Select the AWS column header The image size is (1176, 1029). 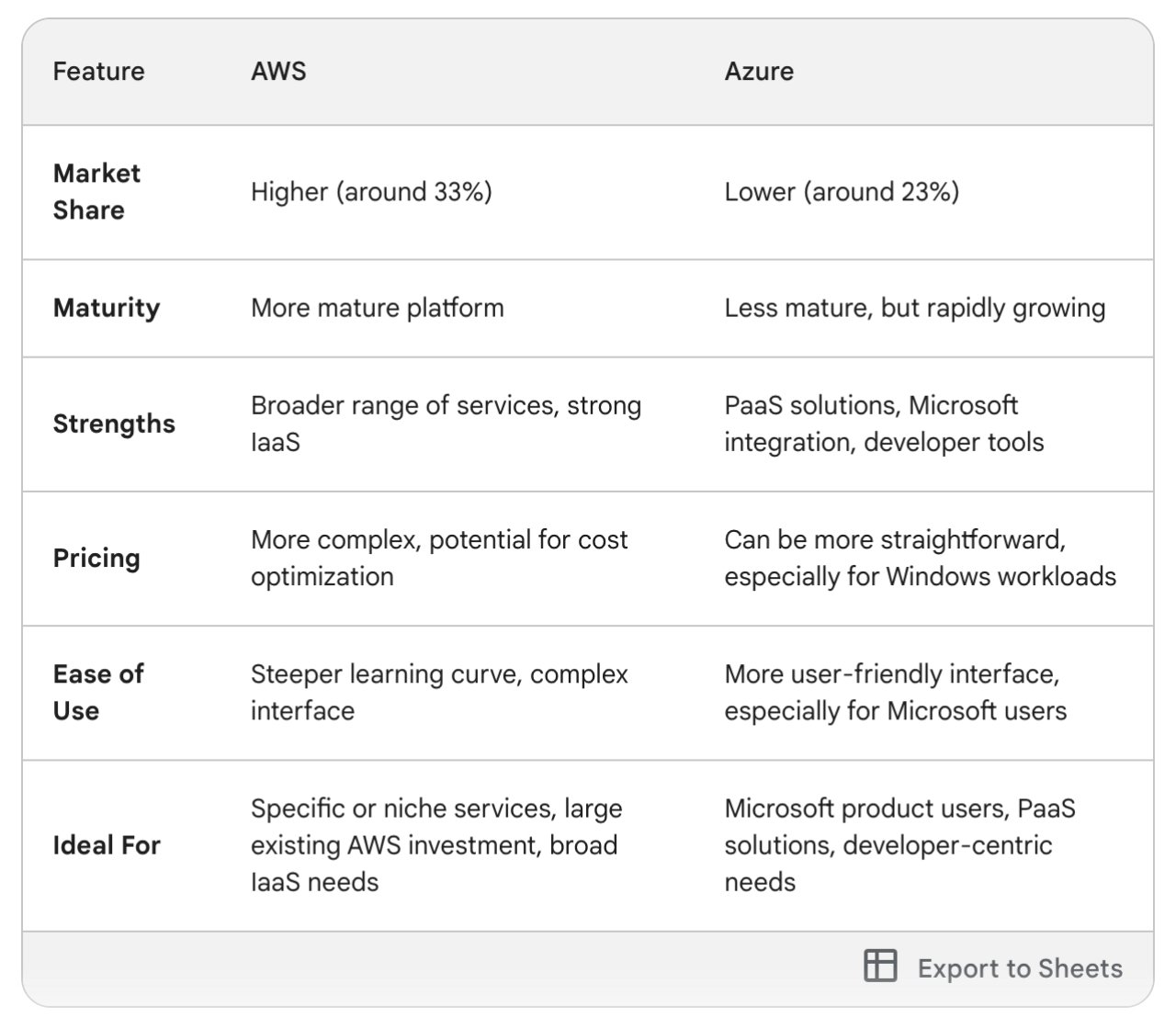point(278,72)
